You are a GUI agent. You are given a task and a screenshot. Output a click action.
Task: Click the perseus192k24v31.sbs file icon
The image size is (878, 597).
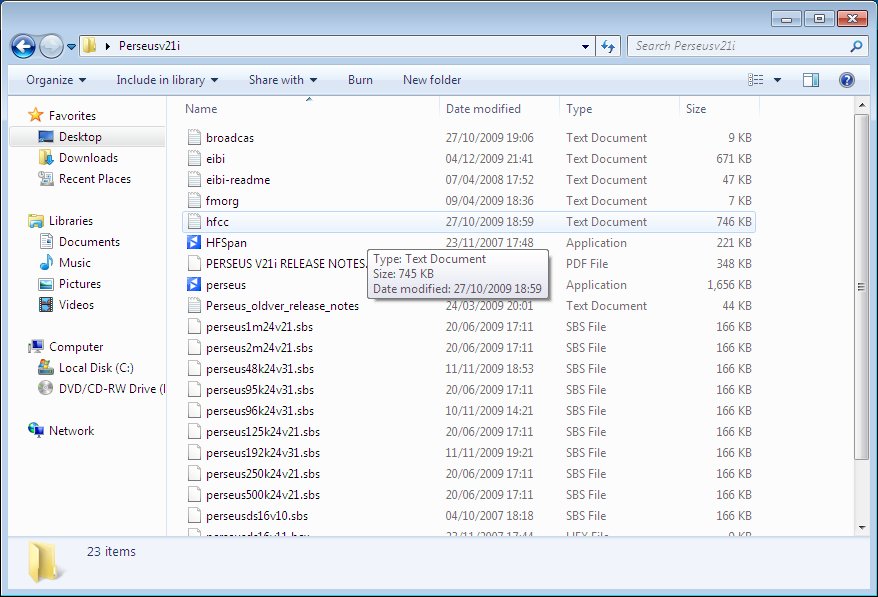point(194,453)
